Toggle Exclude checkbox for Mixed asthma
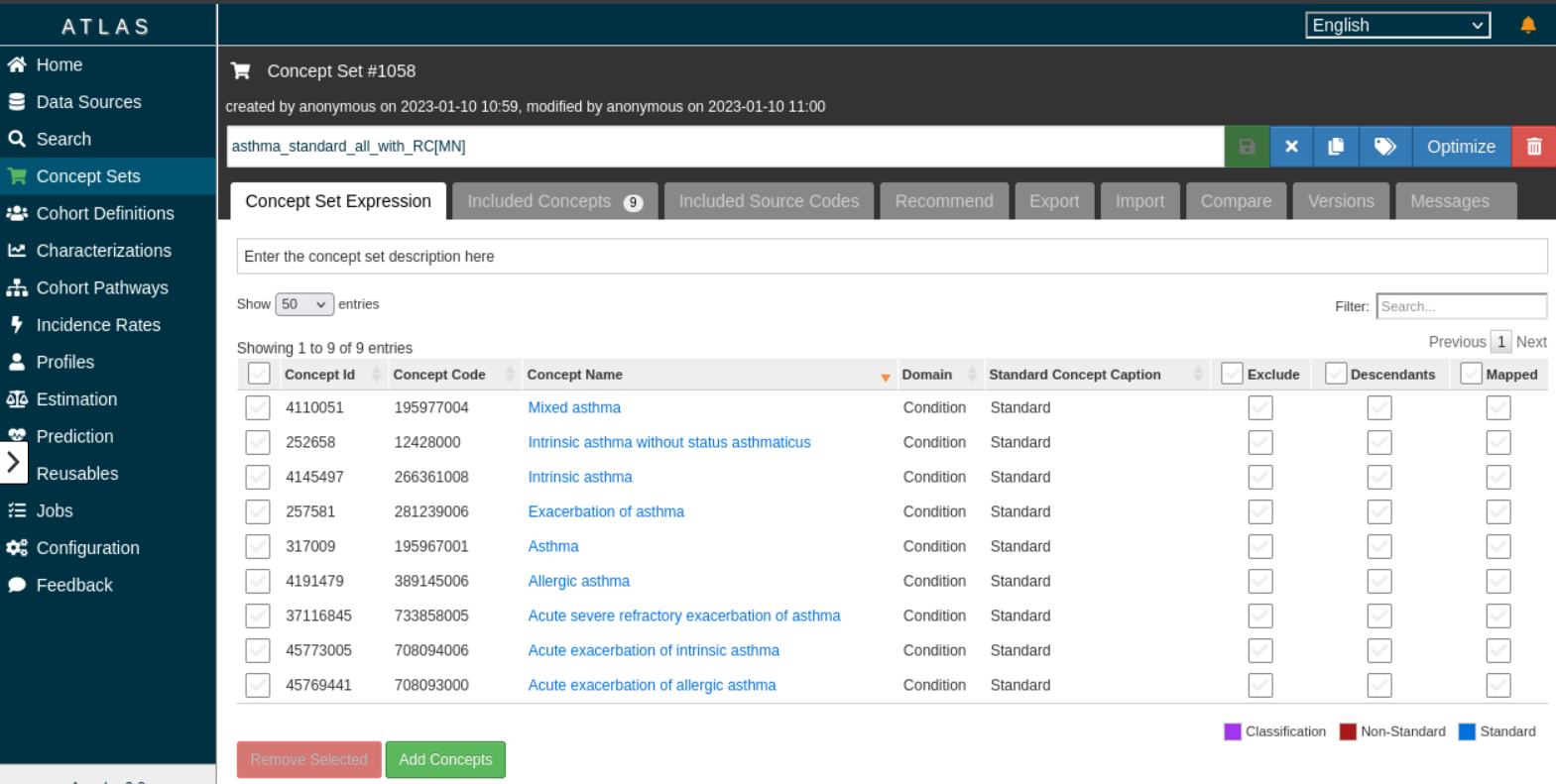 1259,407
